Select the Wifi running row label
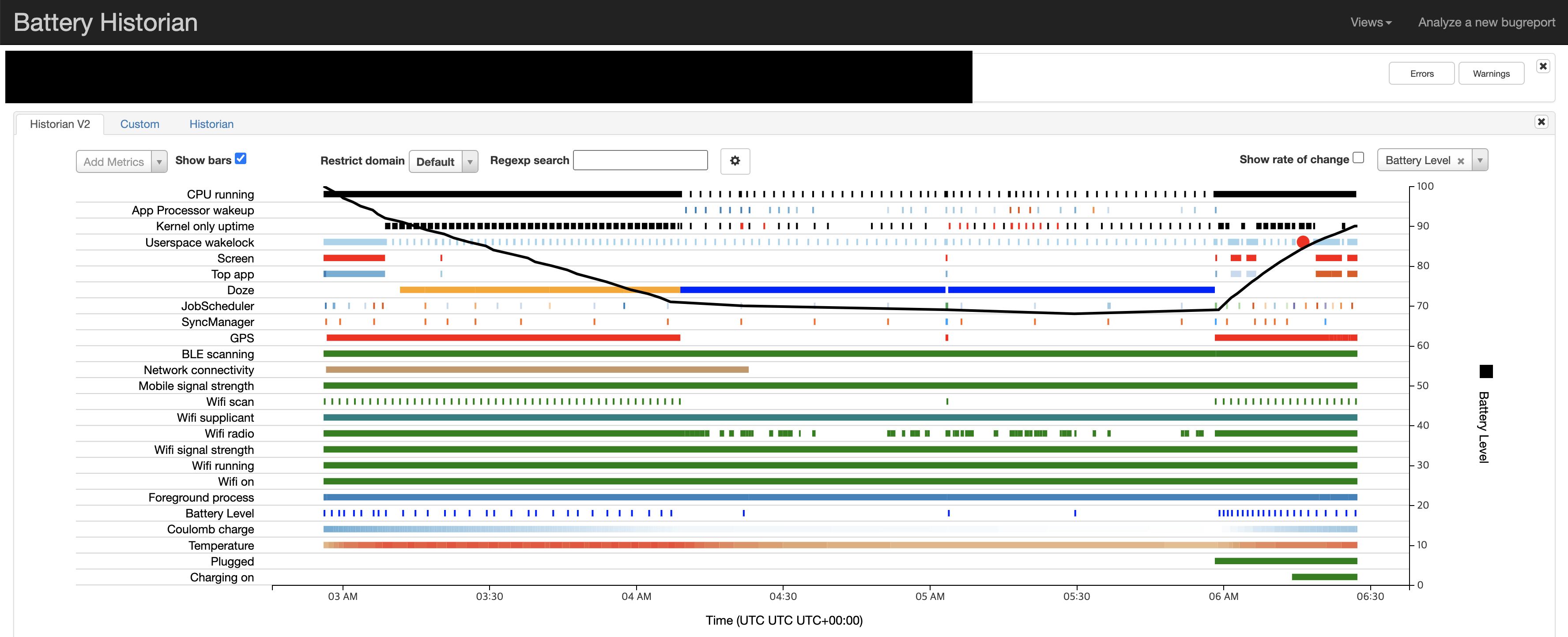This screenshot has height=637, width=1568. (x=223, y=465)
